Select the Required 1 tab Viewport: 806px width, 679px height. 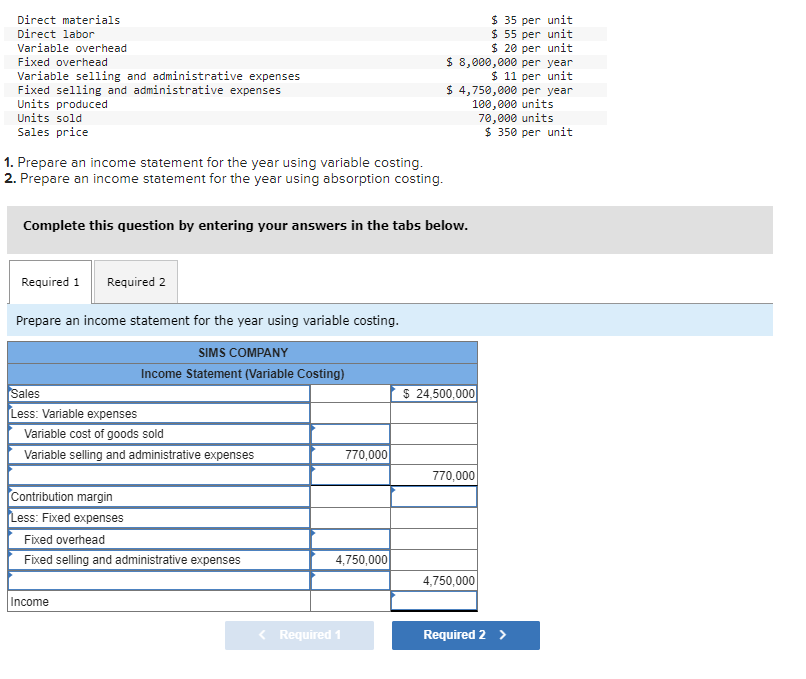pos(49,281)
